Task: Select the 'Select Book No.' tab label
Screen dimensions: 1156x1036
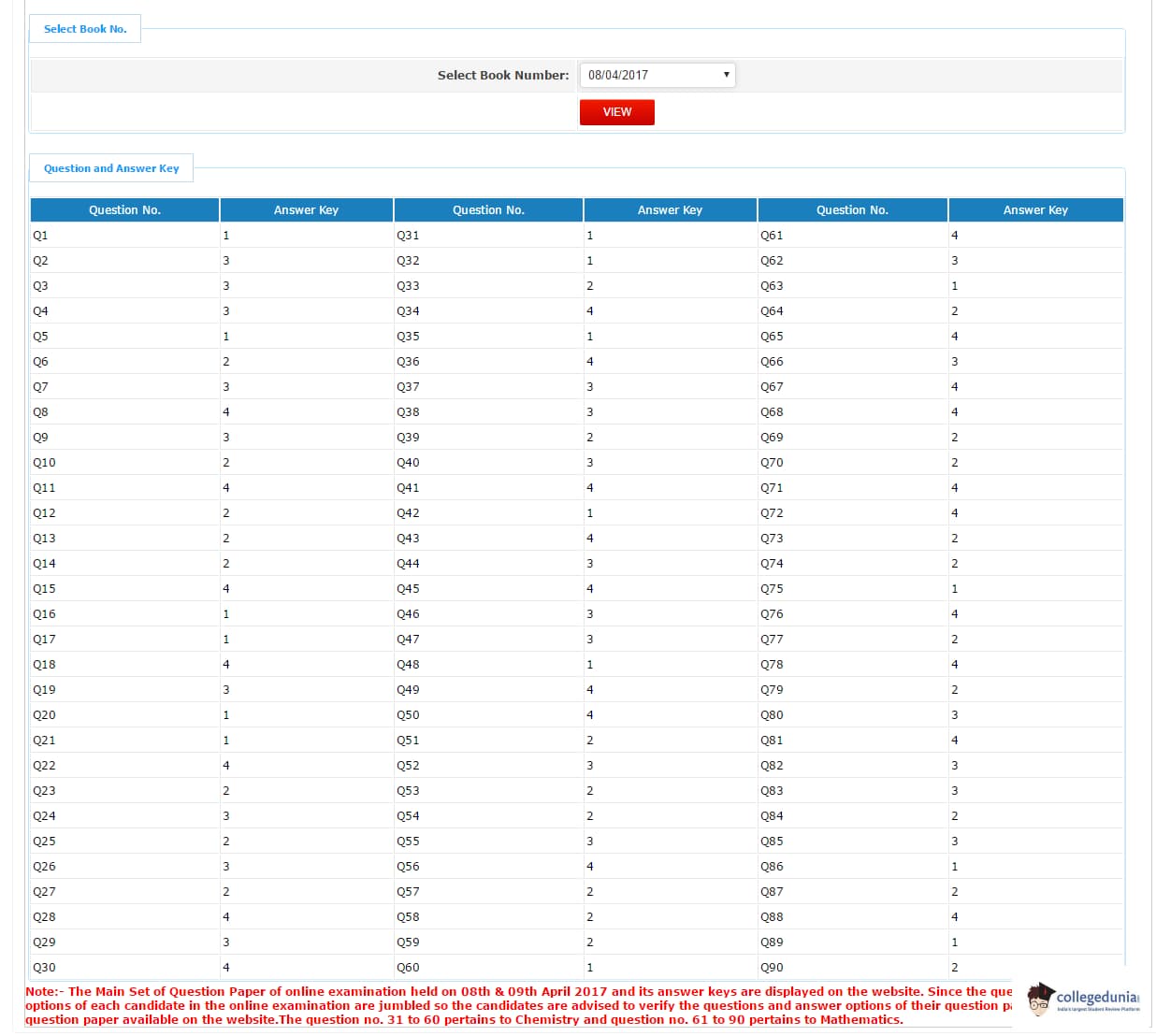Action: click(x=85, y=29)
